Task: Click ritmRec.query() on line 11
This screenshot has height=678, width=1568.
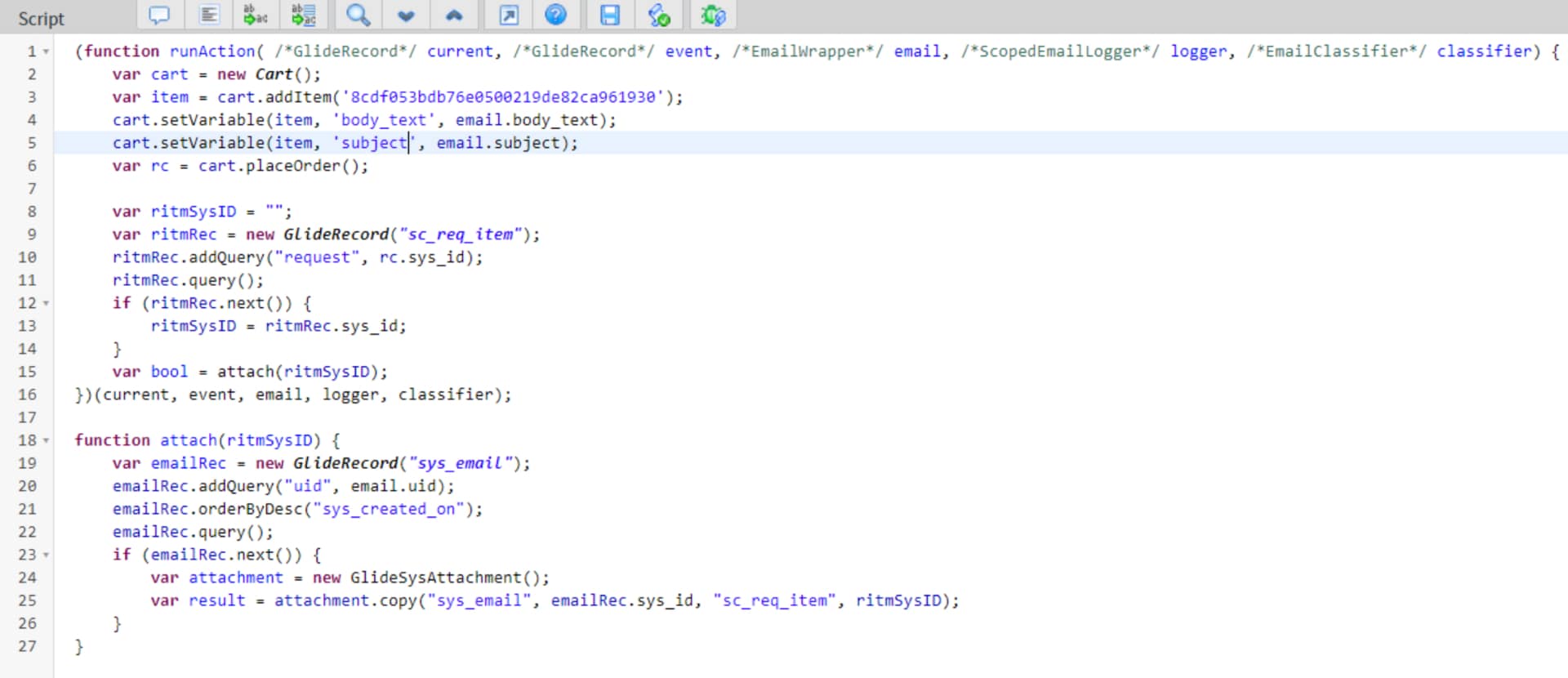Action: pos(184,280)
